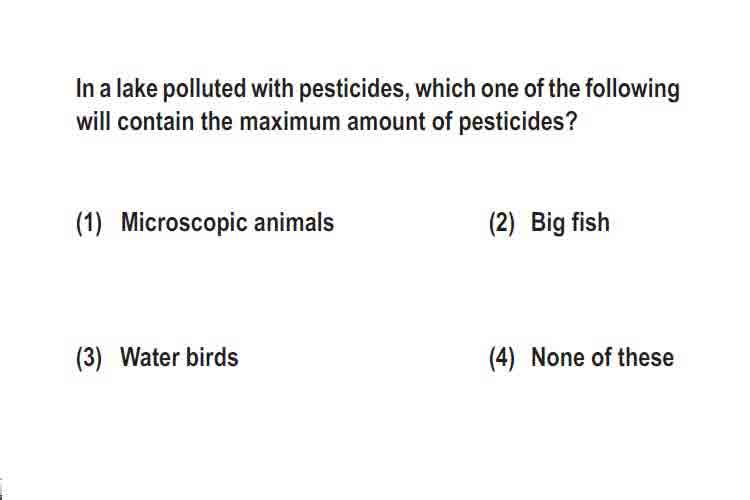Image resolution: width=750 pixels, height=500 pixels.
Task: Click the word birds in option three
Action: (x=212, y=357)
